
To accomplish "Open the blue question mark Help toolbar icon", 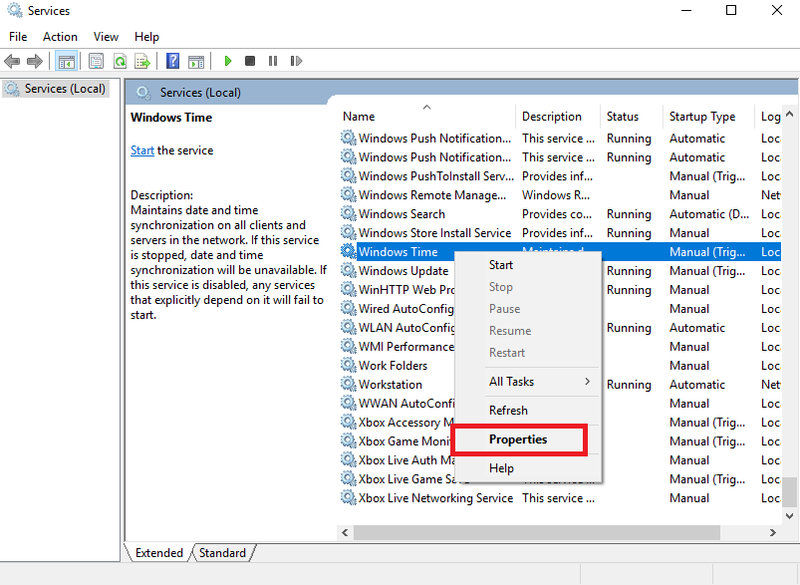I will [x=173, y=61].
